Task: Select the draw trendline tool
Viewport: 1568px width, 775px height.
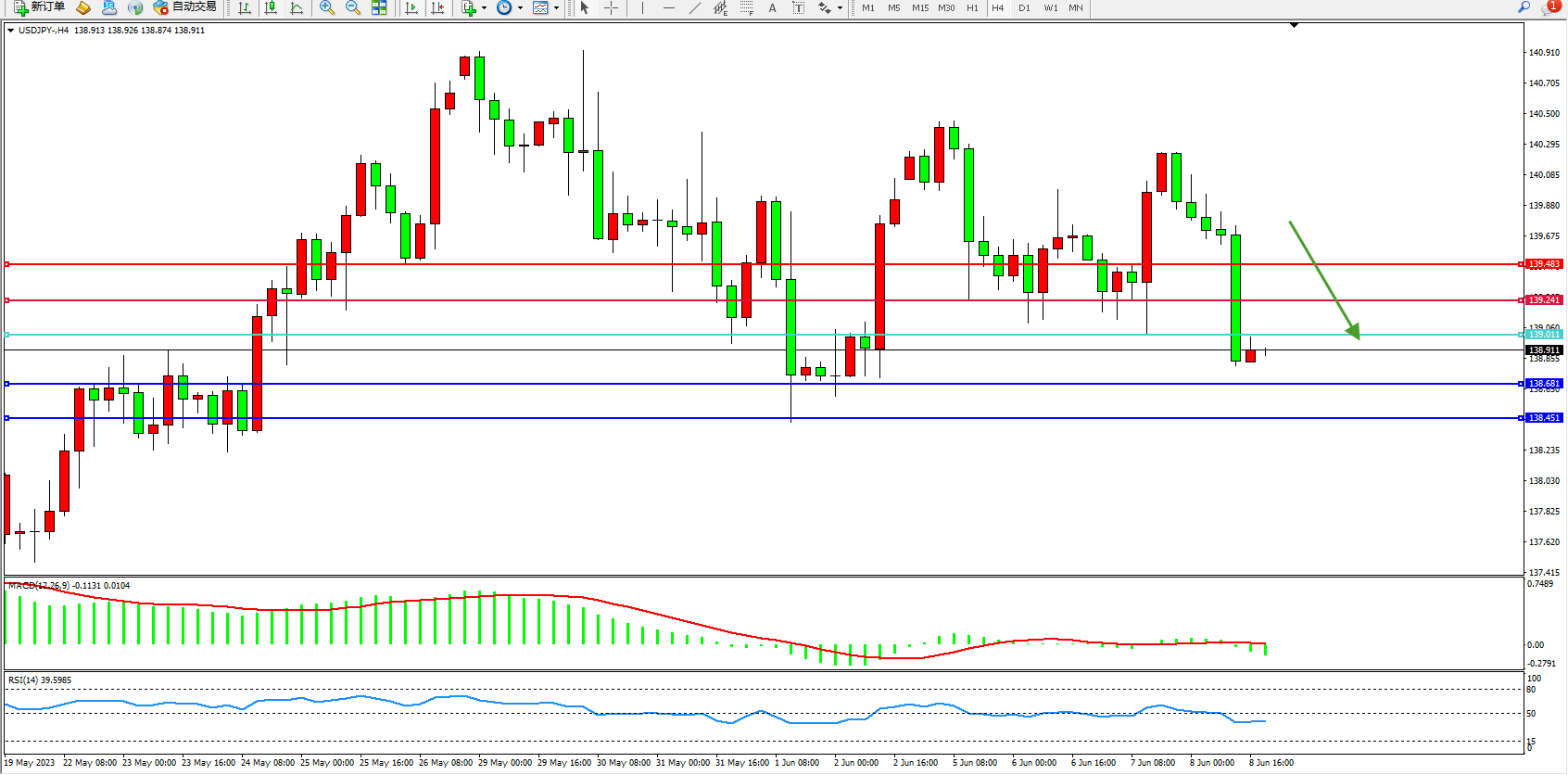Action: pos(695,7)
